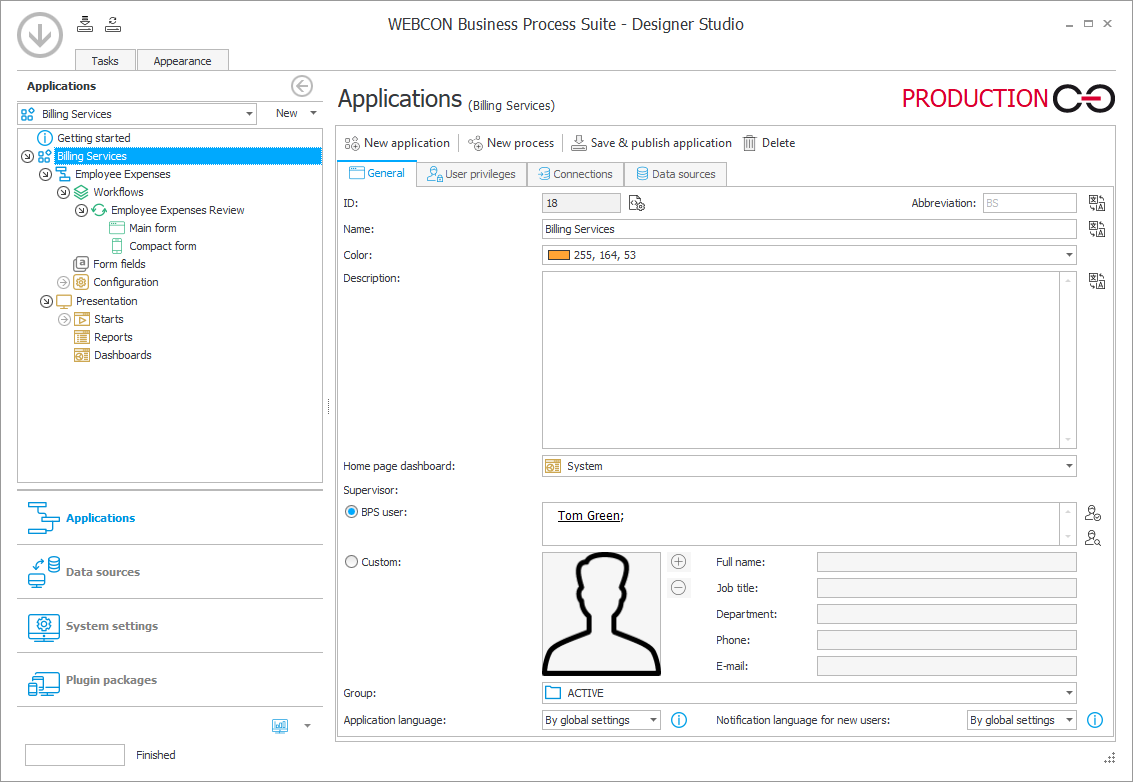Image resolution: width=1133 pixels, height=782 pixels.
Task: Click the search user icon beside BPS user
Action: click(x=1093, y=538)
